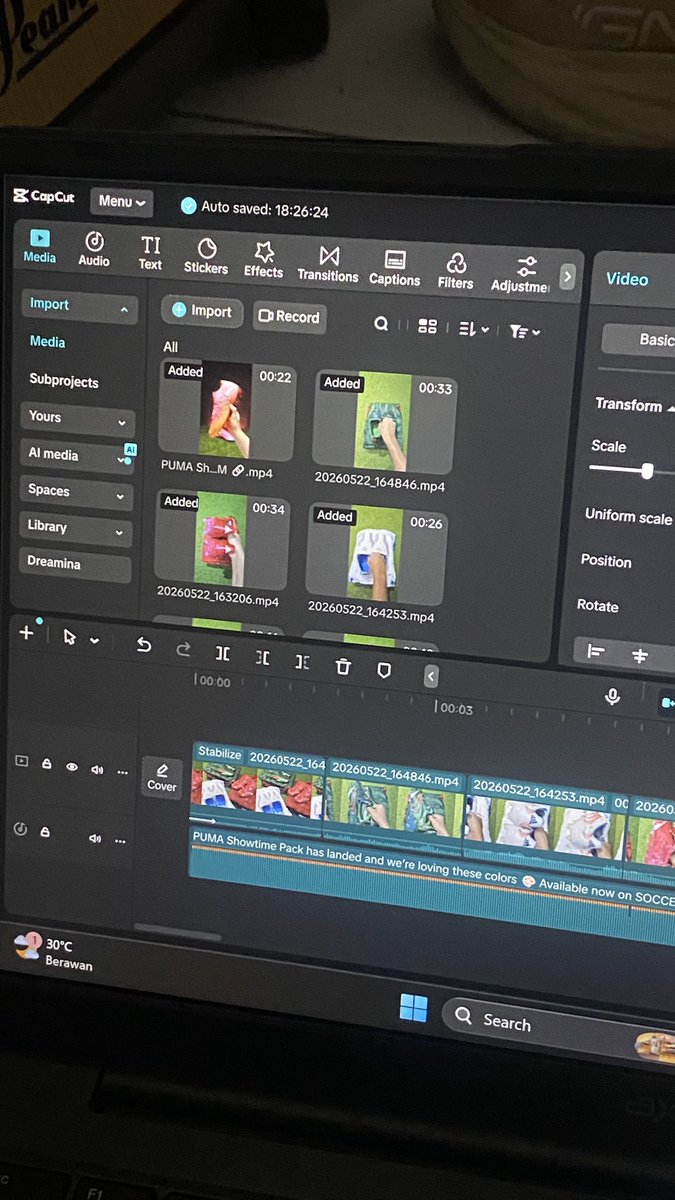Open the Text tab
The width and height of the screenshot is (675, 1200).
point(150,252)
